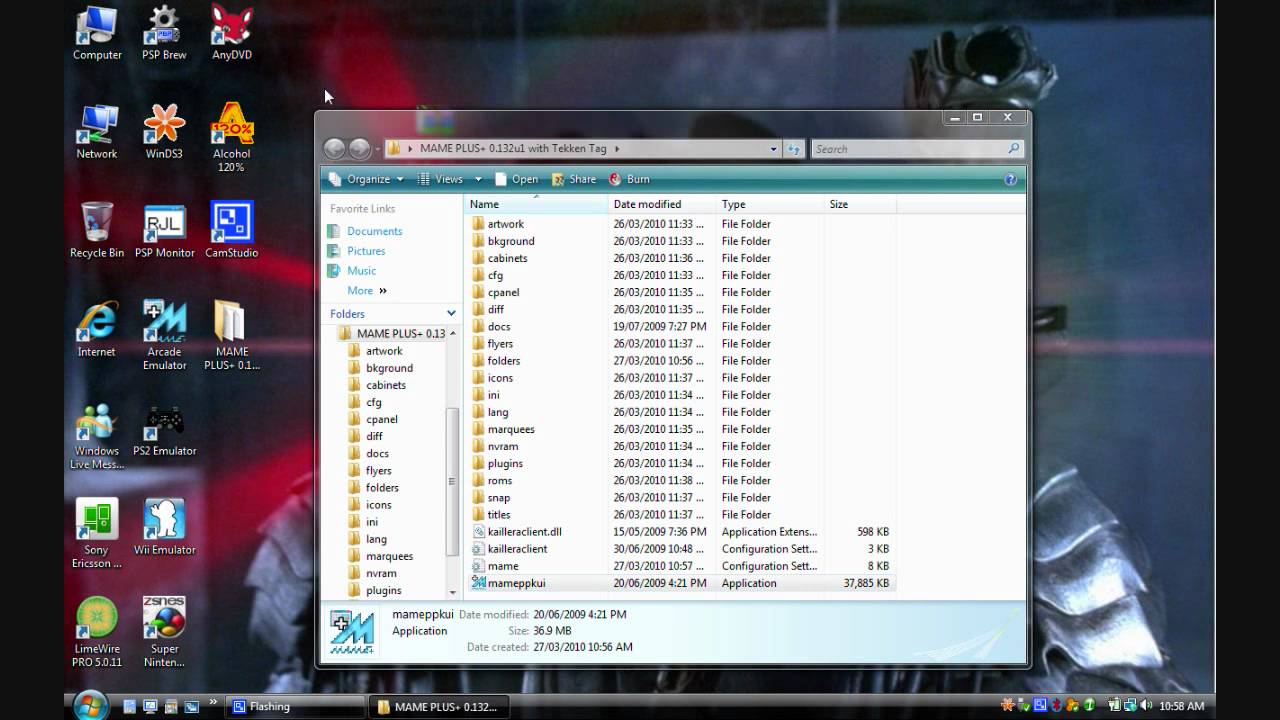Click breadcrumb arrow after MAME PLUS+ folder
The image size is (1280, 720).
[617, 149]
